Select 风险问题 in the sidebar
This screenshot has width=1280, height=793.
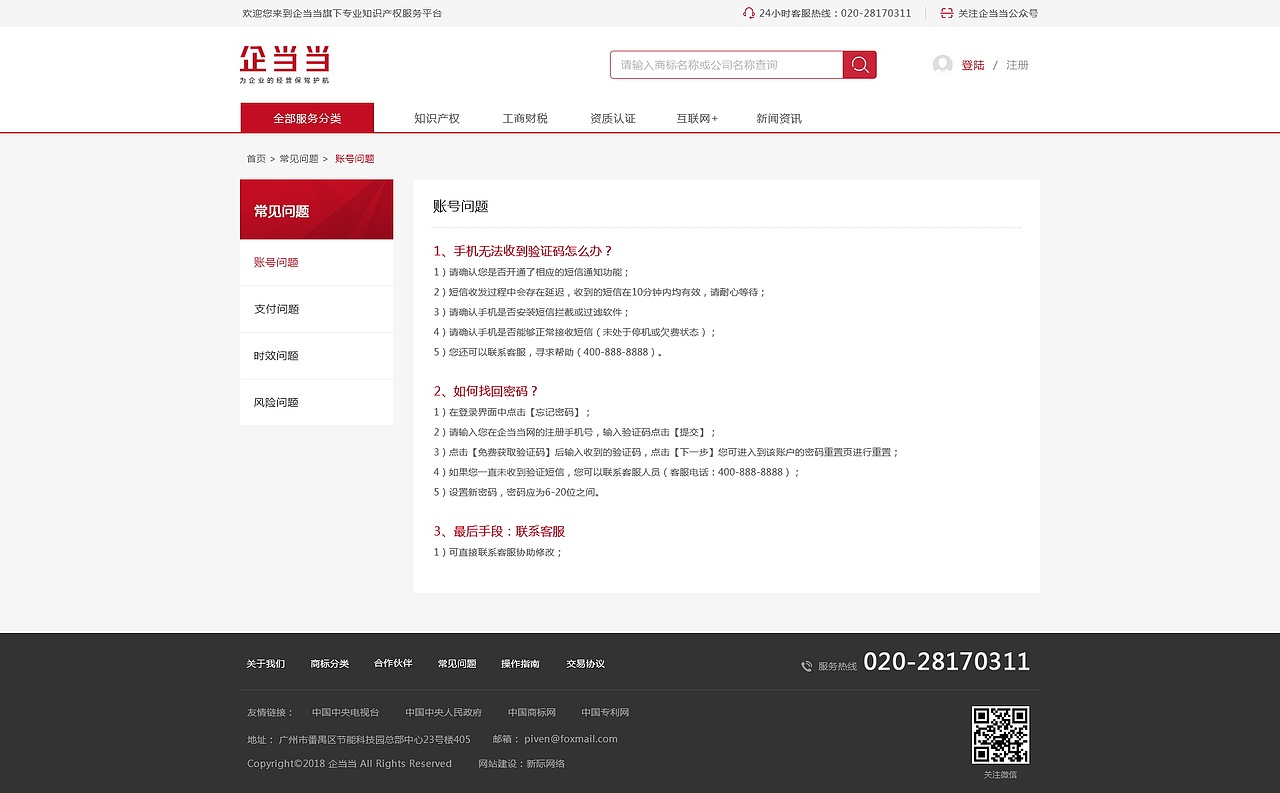pos(277,401)
